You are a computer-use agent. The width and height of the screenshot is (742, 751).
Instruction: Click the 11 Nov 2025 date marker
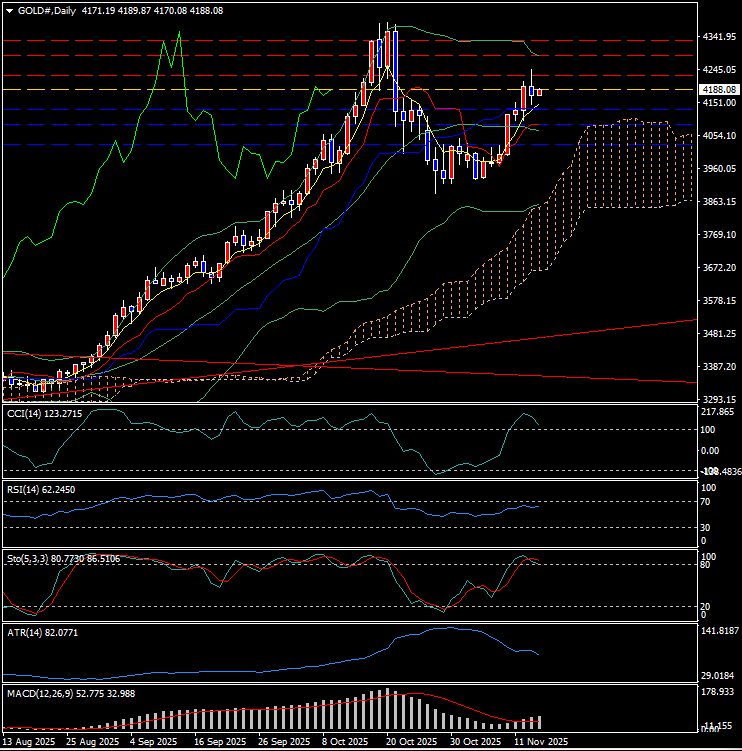pos(539,742)
